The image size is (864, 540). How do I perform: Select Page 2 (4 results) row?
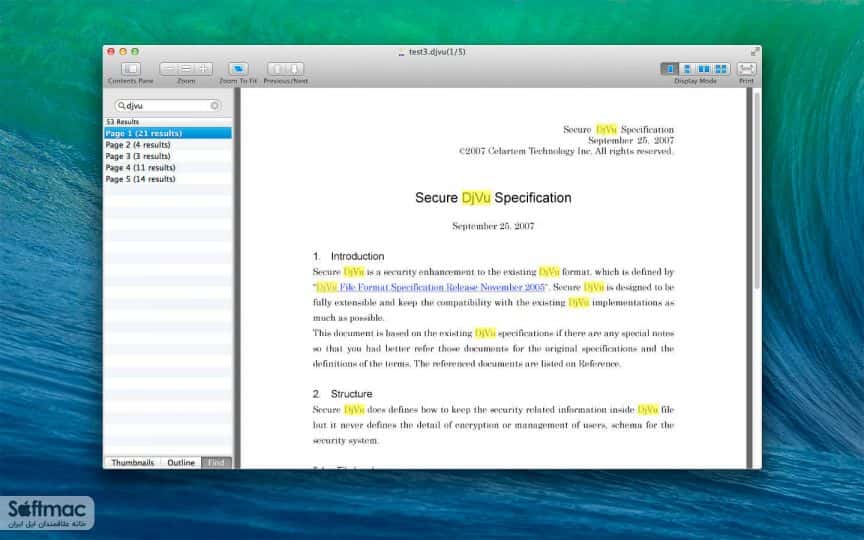tap(168, 145)
